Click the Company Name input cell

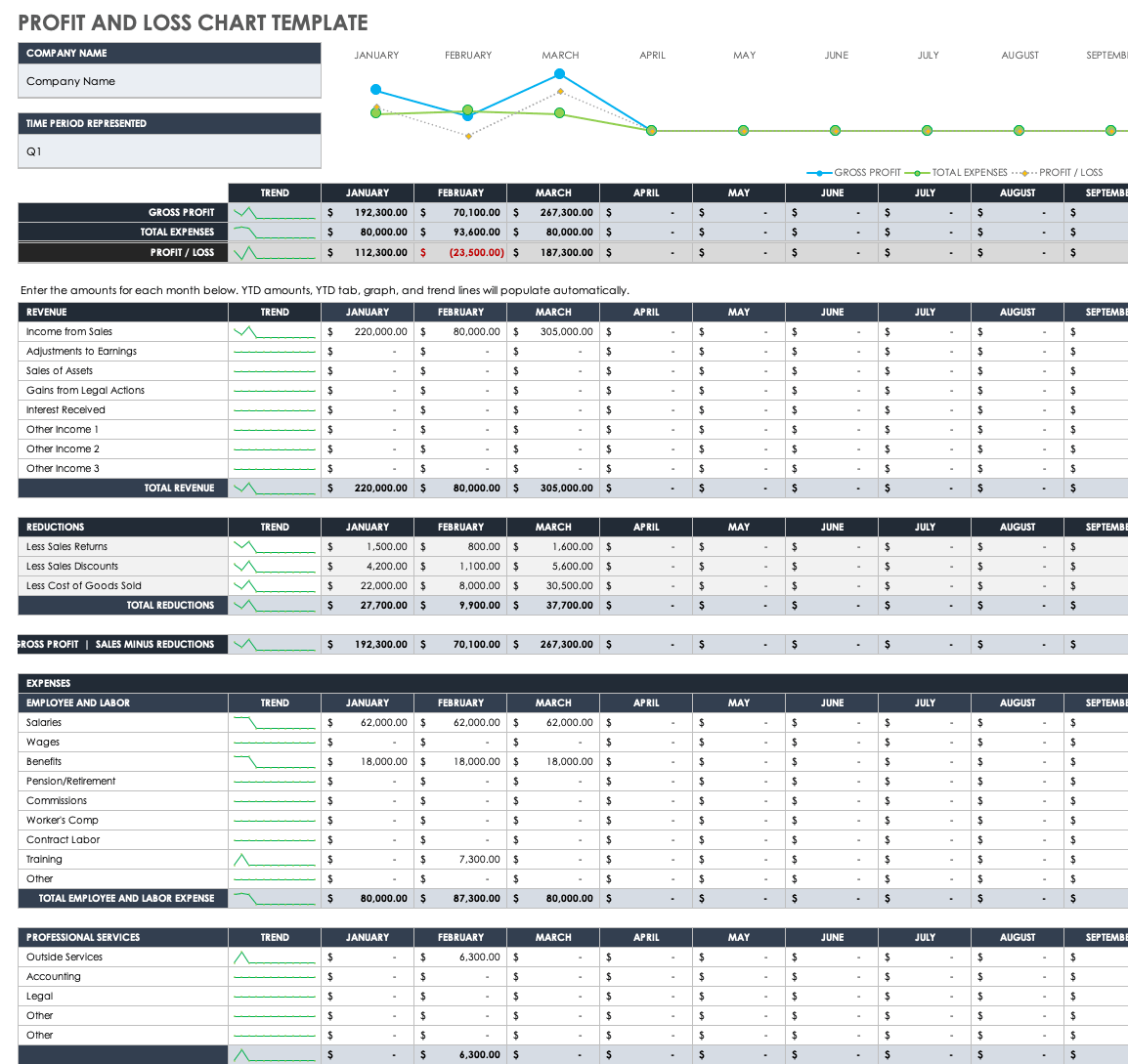[169, 81]
